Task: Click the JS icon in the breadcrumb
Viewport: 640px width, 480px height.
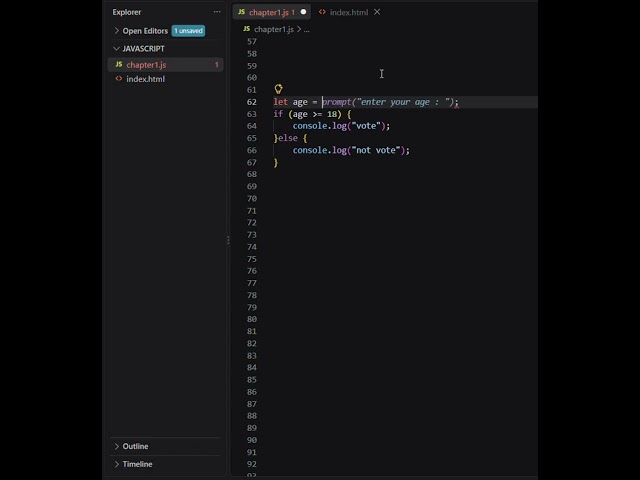Action: [247, 29]
